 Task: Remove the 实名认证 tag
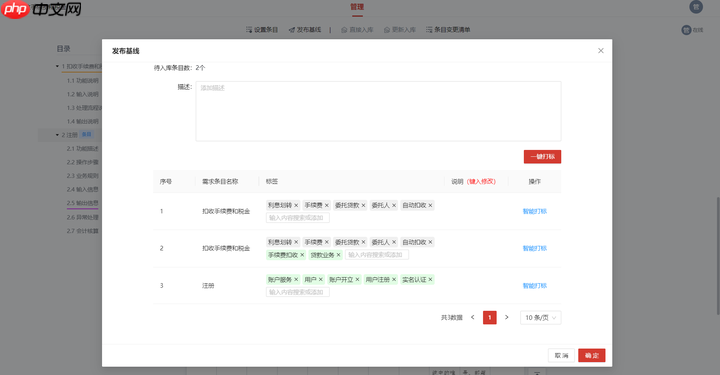(430, 280)
